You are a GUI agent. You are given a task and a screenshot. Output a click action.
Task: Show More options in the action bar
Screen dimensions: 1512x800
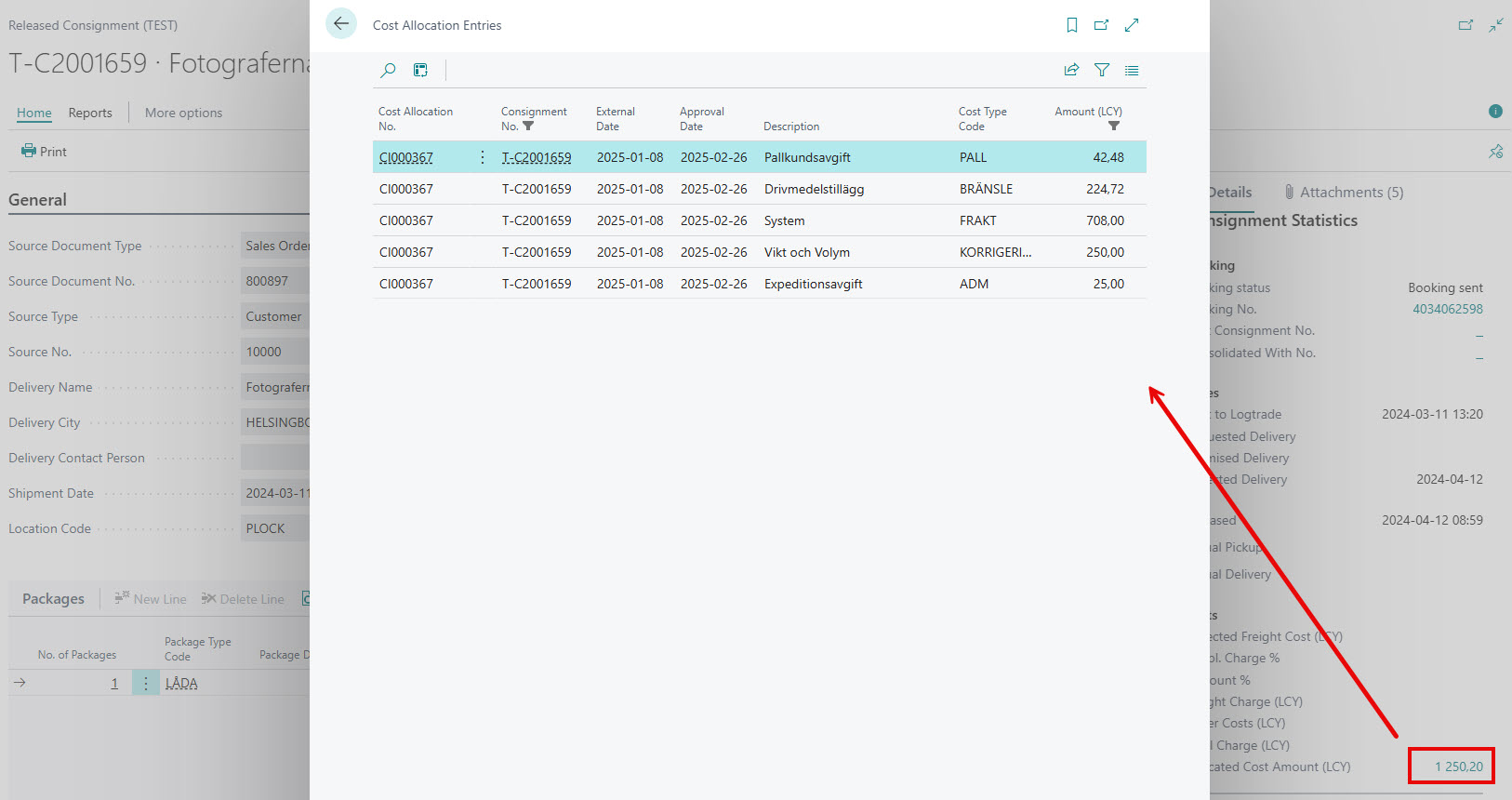click(183, 113)
